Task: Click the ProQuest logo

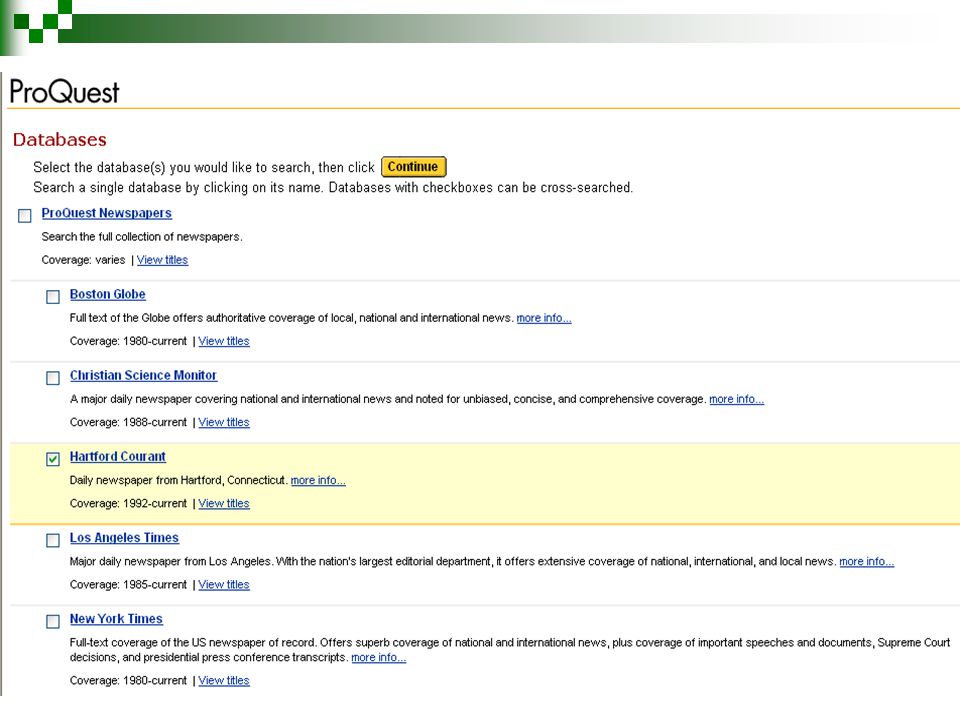Action: click(64, 92)
